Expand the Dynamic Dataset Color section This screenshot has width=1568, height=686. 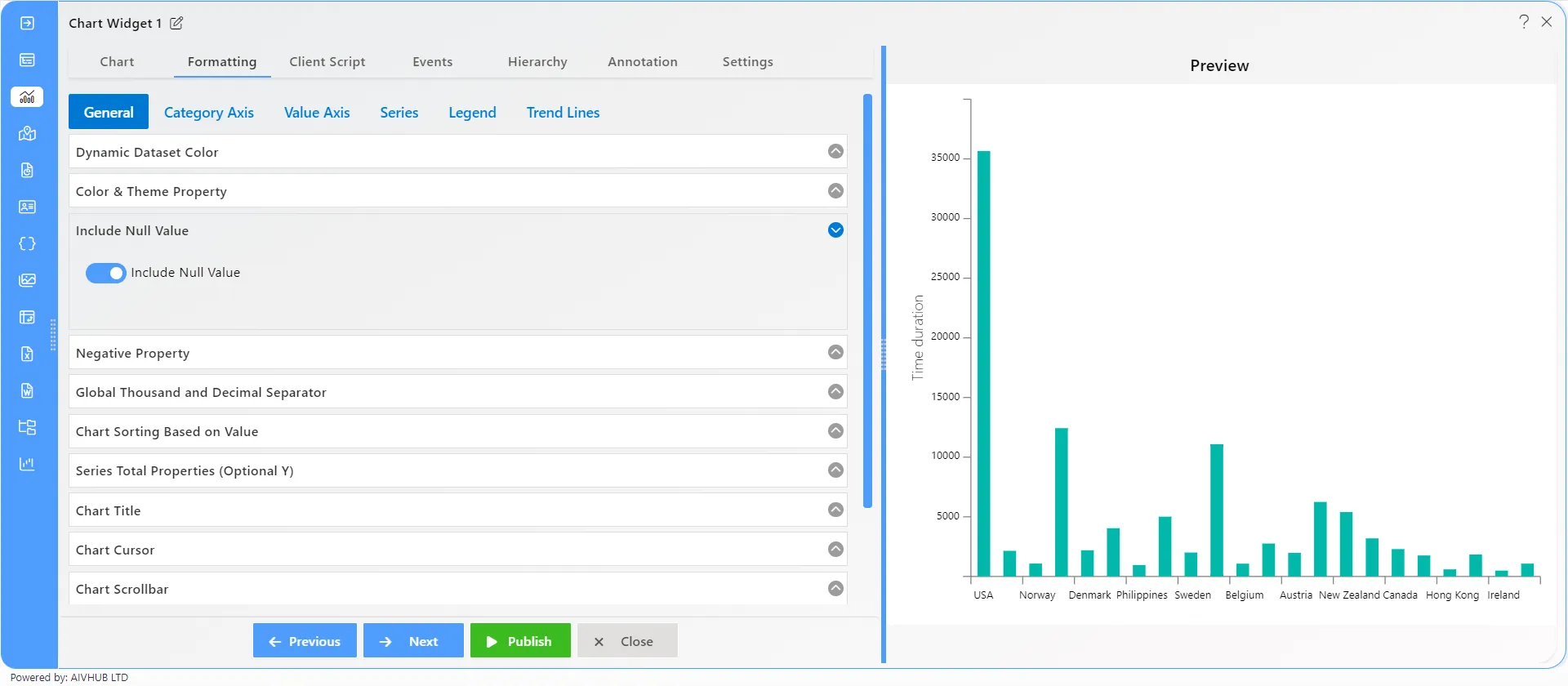click(835, 151)
